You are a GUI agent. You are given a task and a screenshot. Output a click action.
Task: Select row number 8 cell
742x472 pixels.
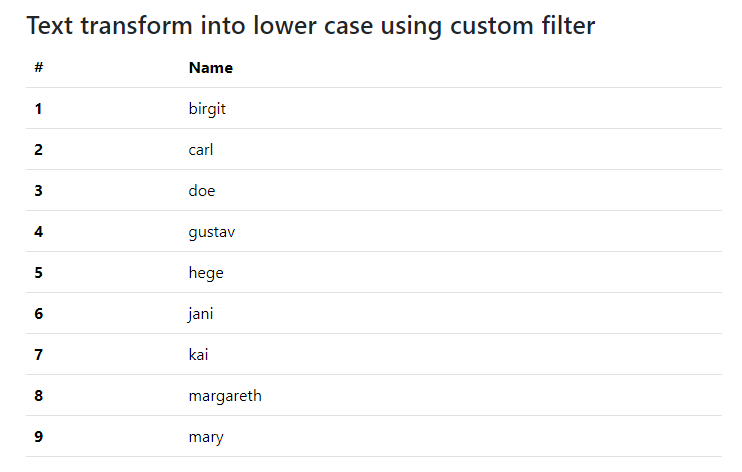click(38, 396)
